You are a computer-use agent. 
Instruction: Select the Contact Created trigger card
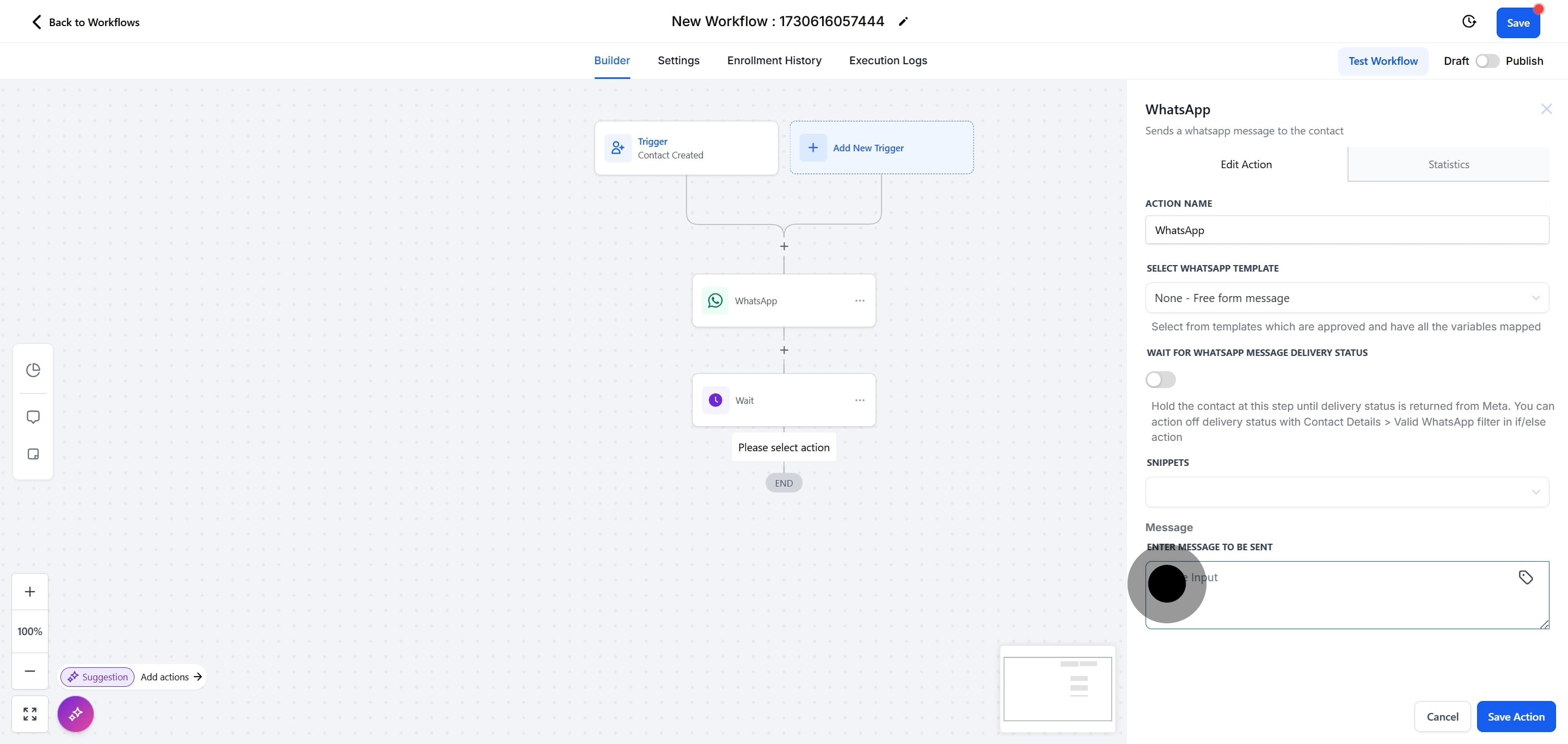(x=686, y=148)
